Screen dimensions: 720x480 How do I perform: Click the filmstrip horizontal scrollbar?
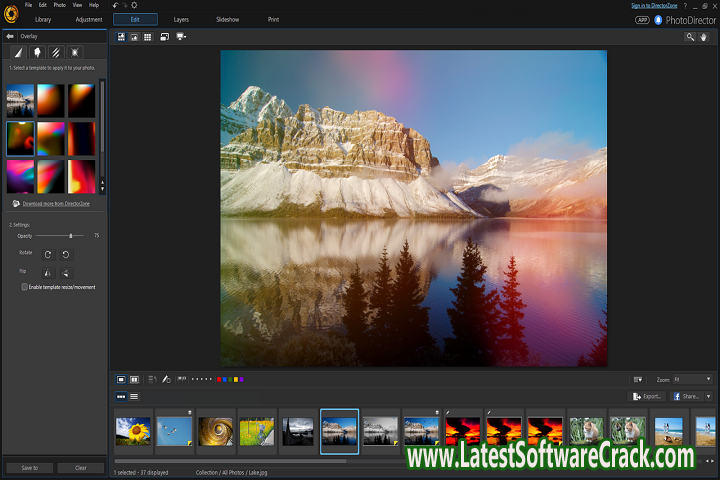231,461
